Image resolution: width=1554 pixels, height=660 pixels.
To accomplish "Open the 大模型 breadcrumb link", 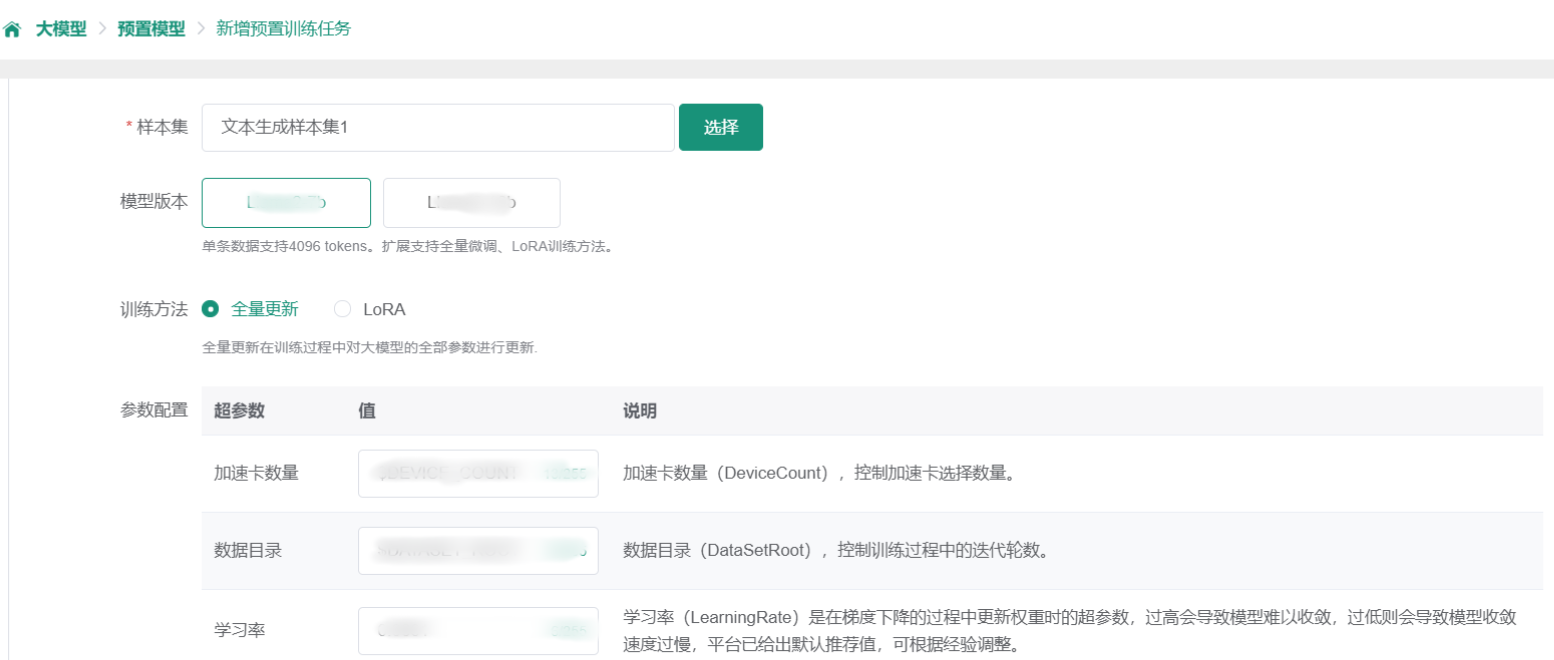I will click(60, 29).
